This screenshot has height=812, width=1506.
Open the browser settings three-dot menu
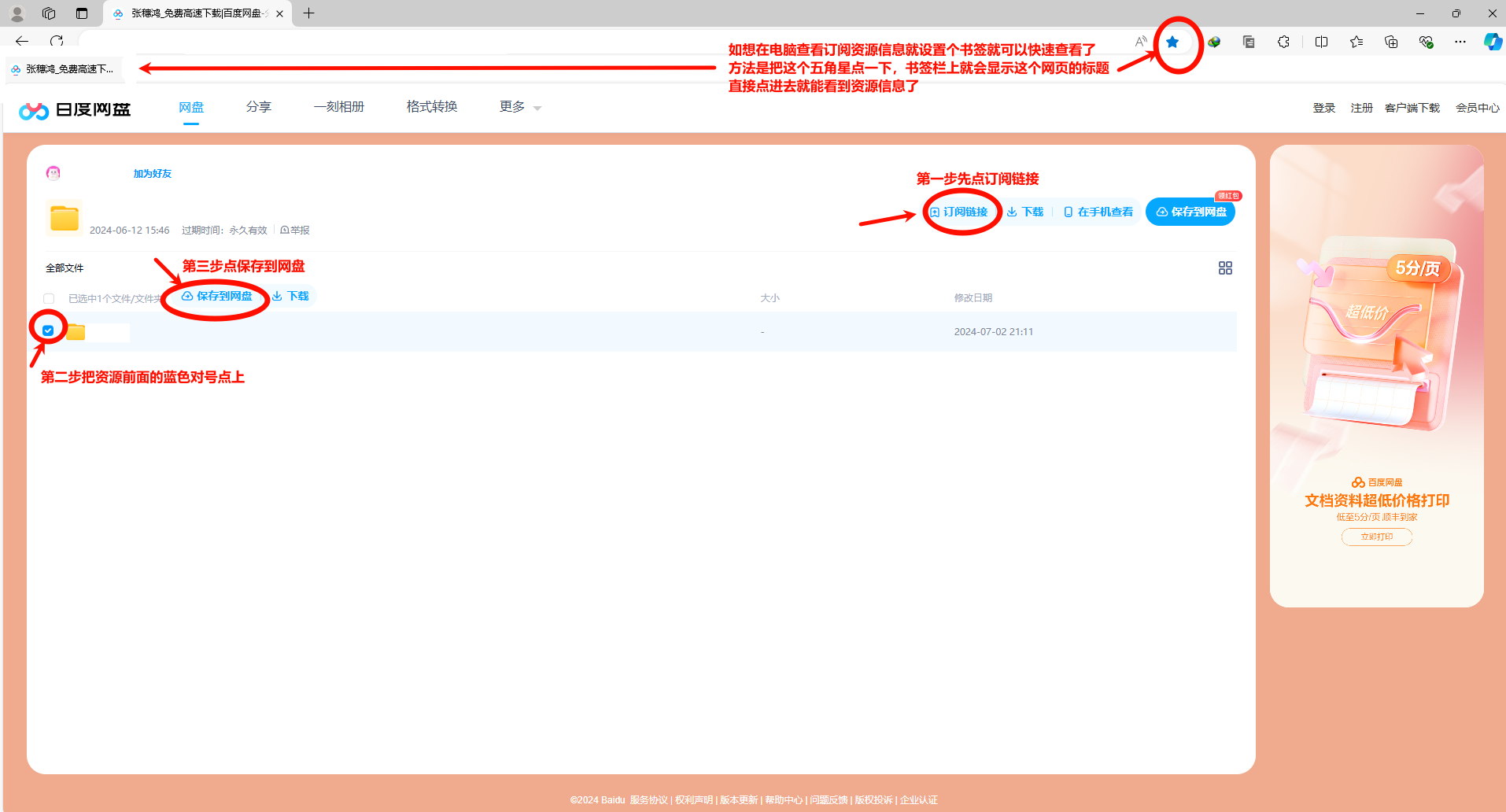1460,42
